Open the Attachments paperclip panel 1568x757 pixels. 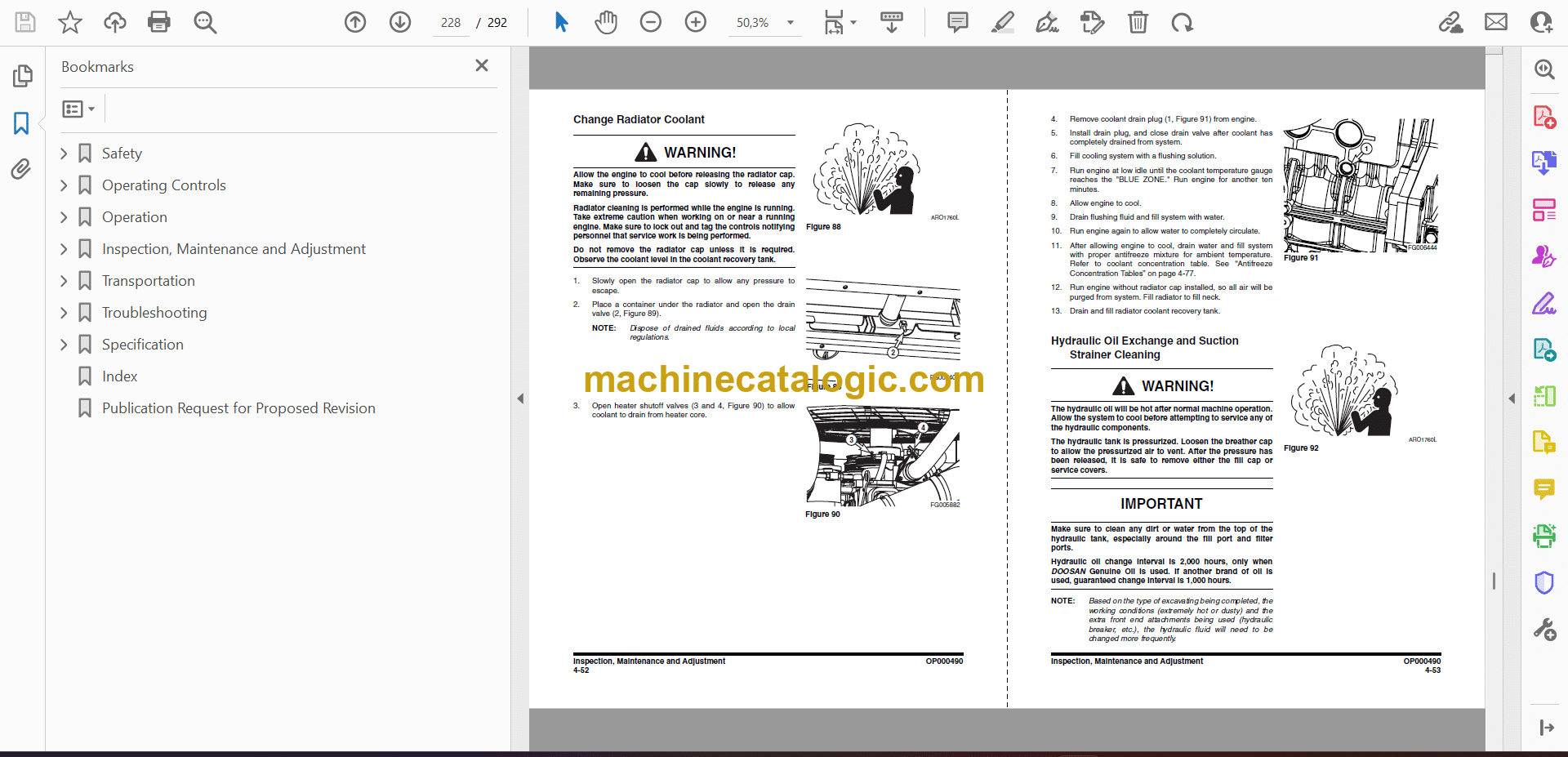pos(21,169)
